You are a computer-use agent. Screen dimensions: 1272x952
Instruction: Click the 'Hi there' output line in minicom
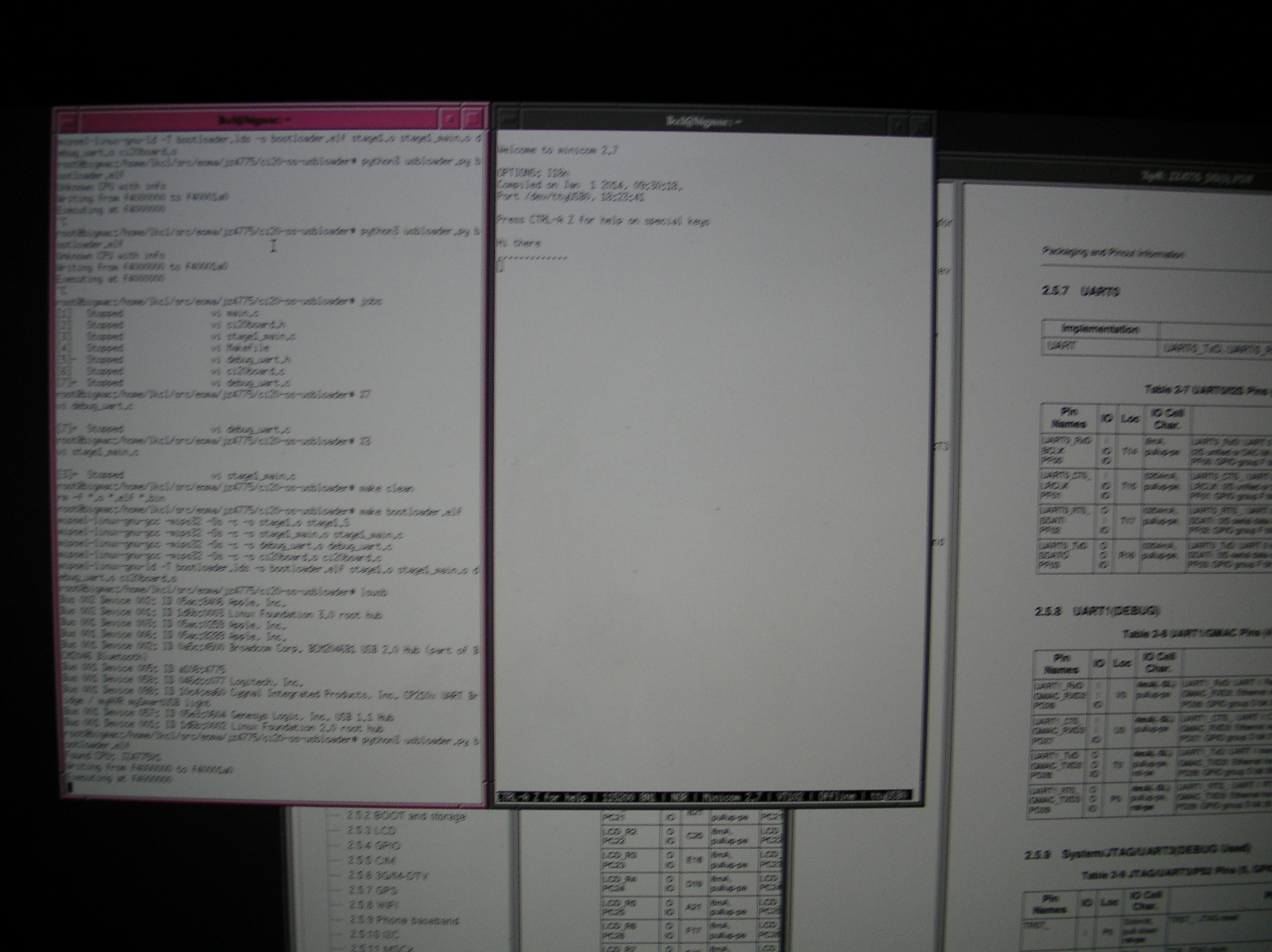[x=518, y=244]
